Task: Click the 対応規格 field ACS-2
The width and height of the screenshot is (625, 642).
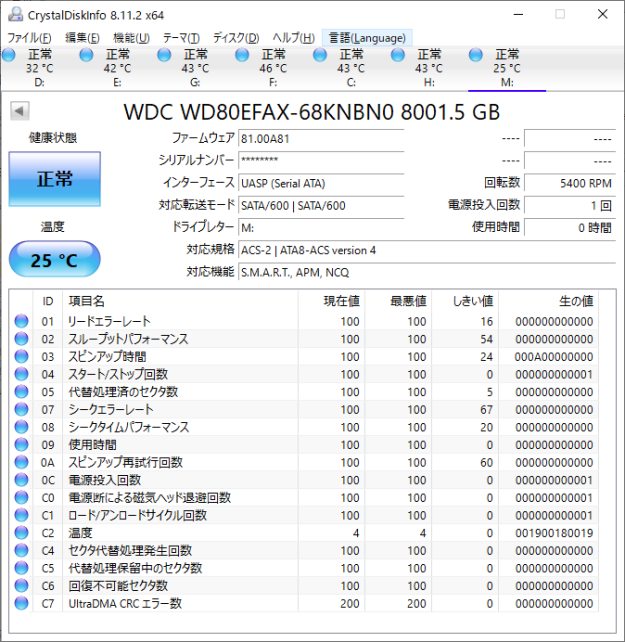Action: click(427, 250)
